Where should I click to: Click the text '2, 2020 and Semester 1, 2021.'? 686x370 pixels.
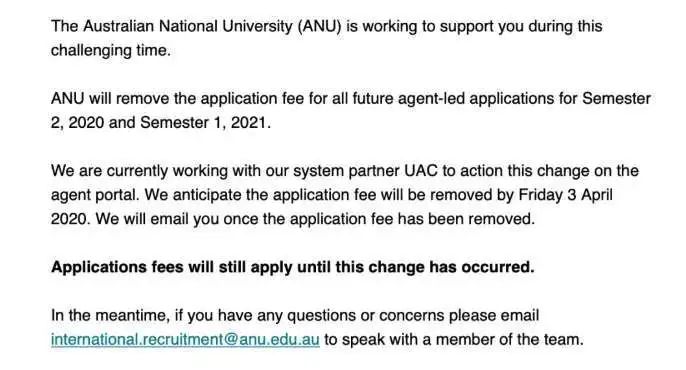[161, 123]
